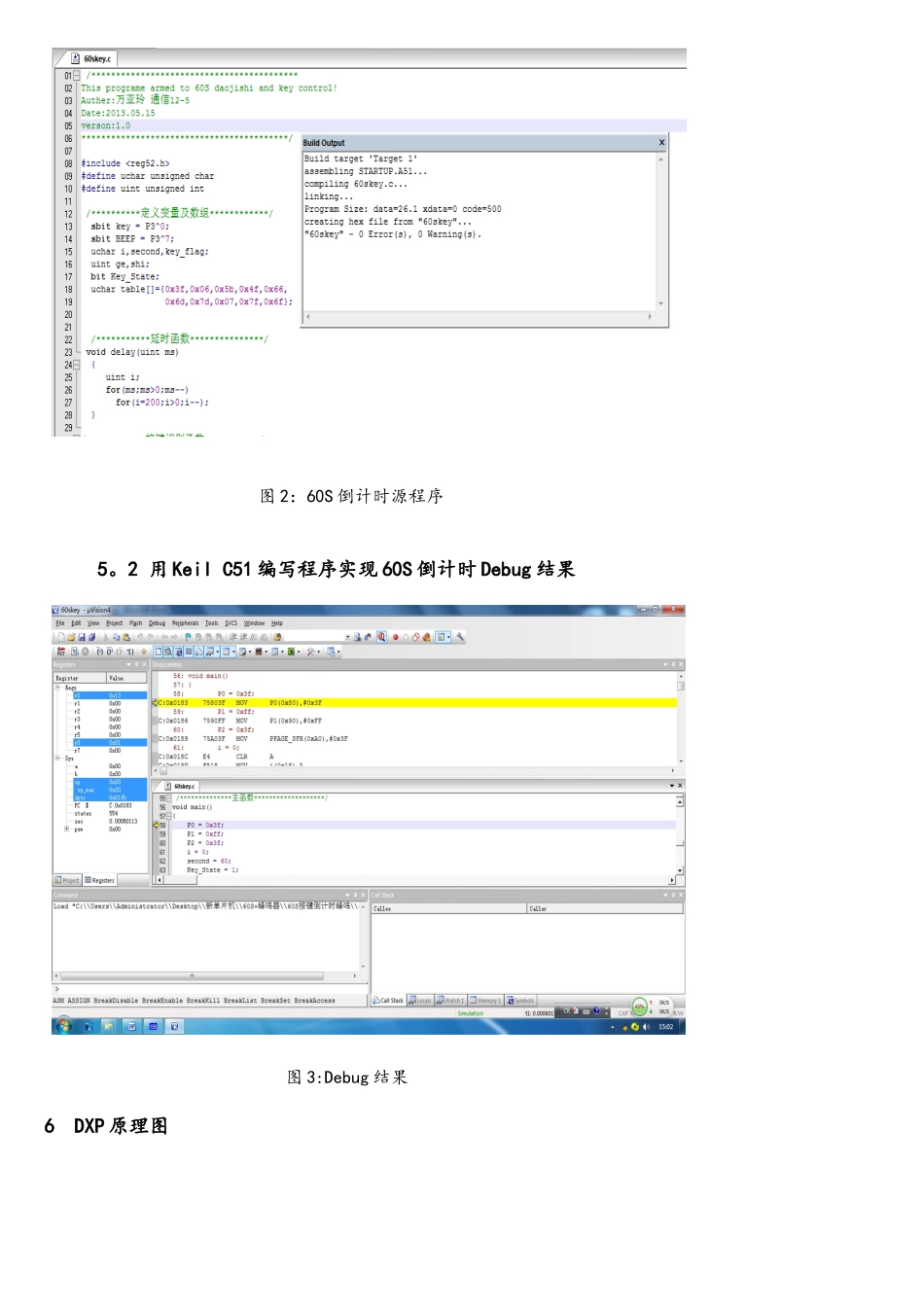Switch to the Registers tab
This screenshot has width=924, height=1307.
[x=100, y=880]
